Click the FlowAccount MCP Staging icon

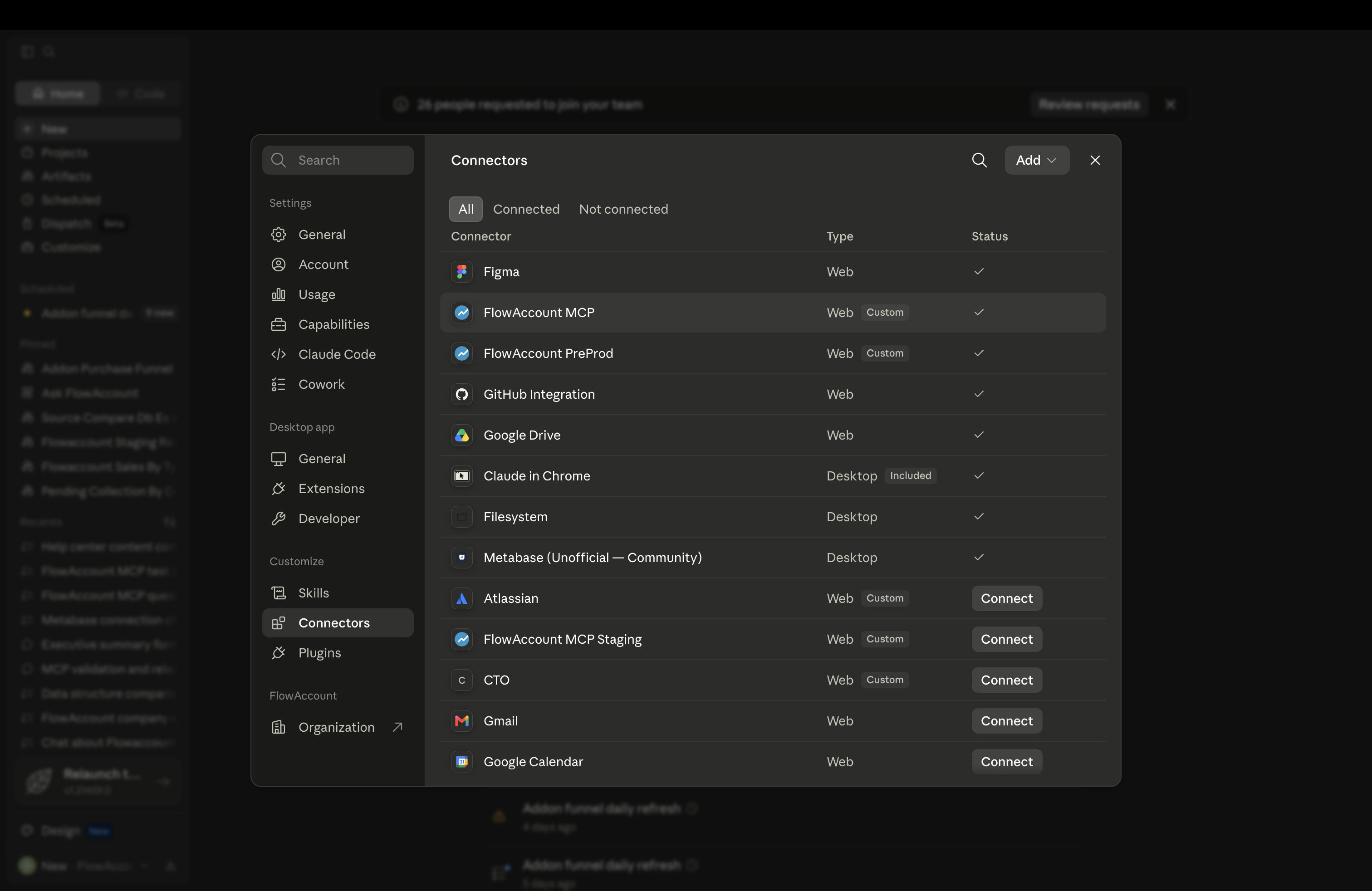(x=462, y=639)
